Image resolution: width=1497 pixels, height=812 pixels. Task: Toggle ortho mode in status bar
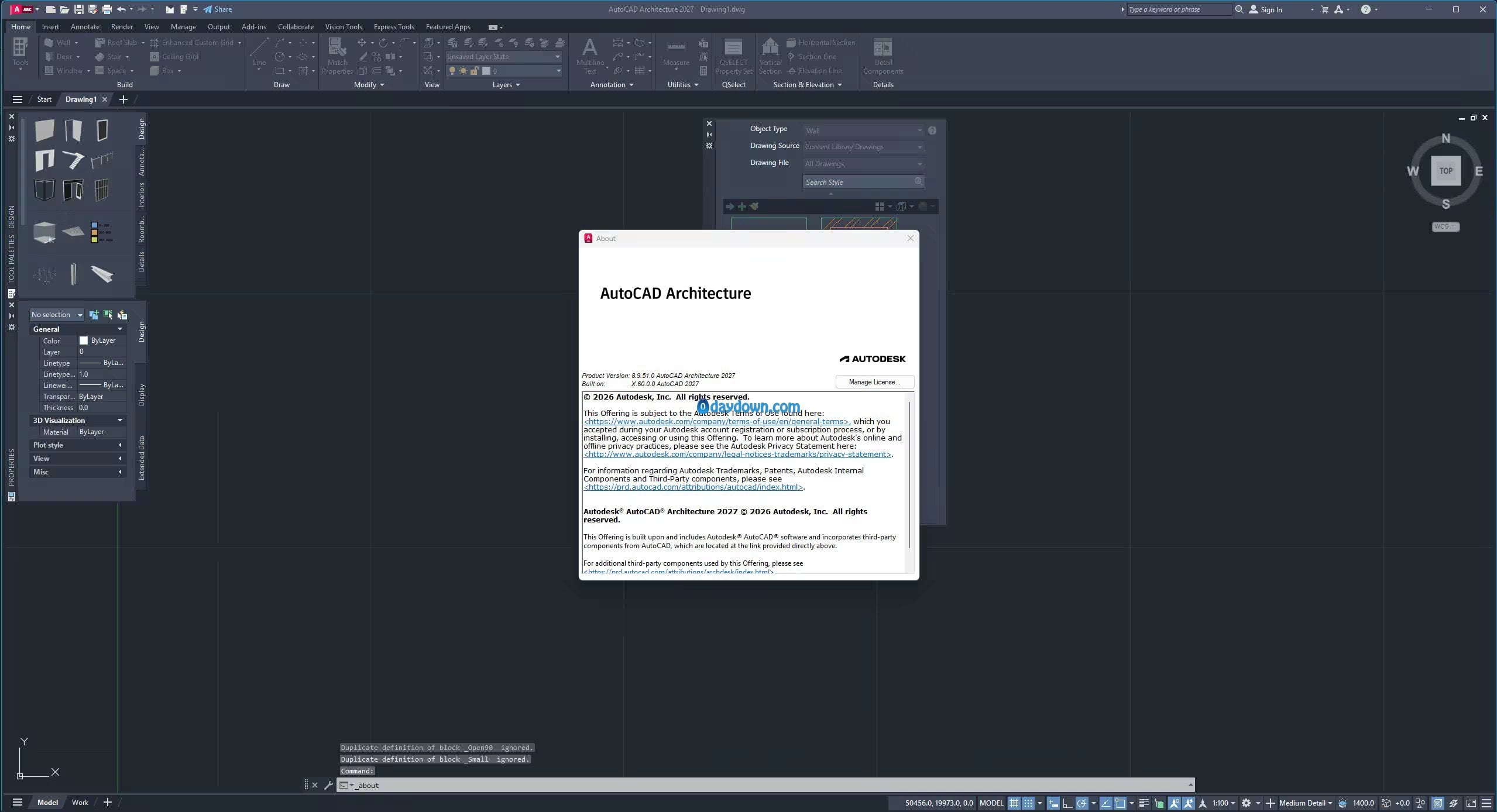(x=1067, y=803)
